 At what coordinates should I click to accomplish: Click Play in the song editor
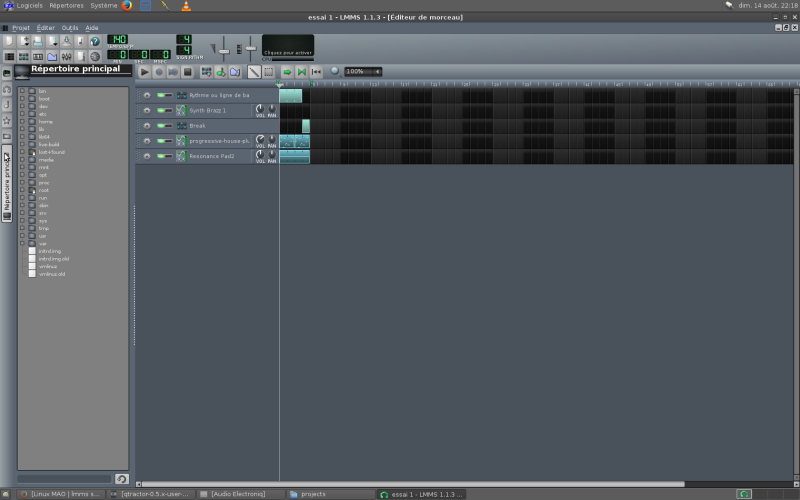point(144,72)
